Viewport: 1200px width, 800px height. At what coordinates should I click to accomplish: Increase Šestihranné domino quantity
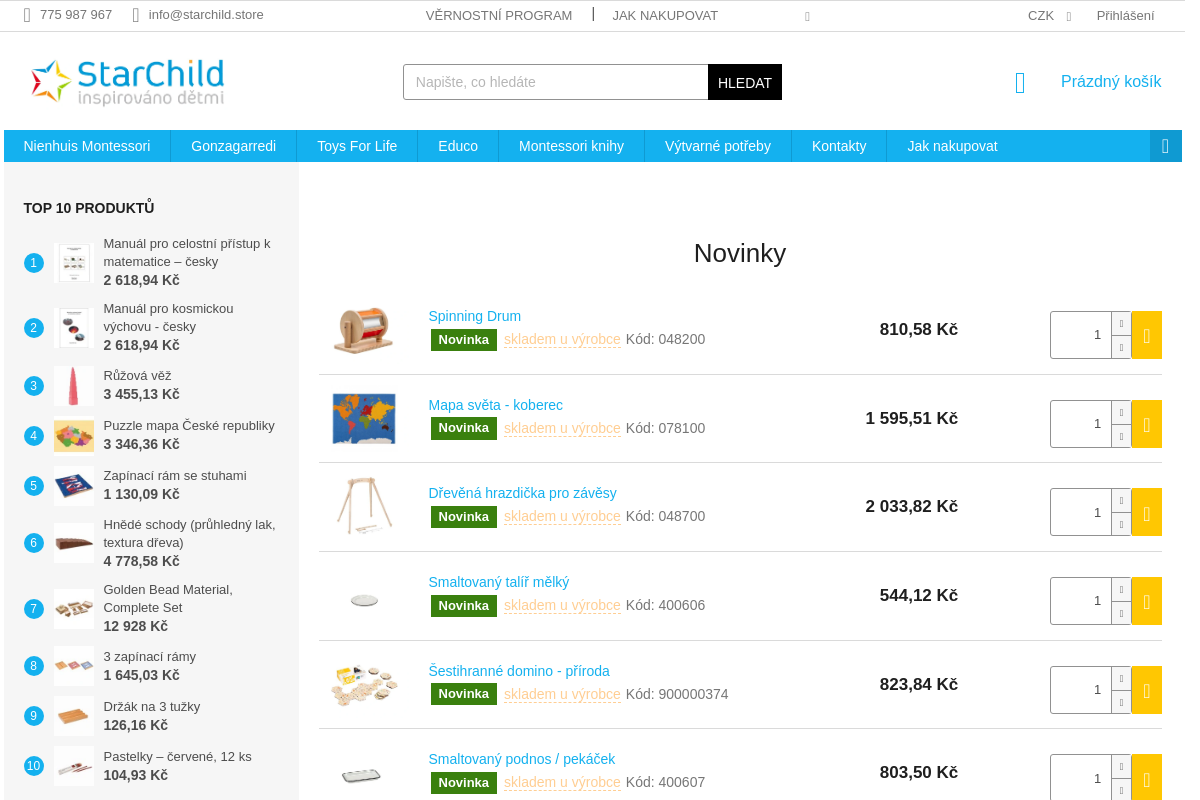(1121, 678)
